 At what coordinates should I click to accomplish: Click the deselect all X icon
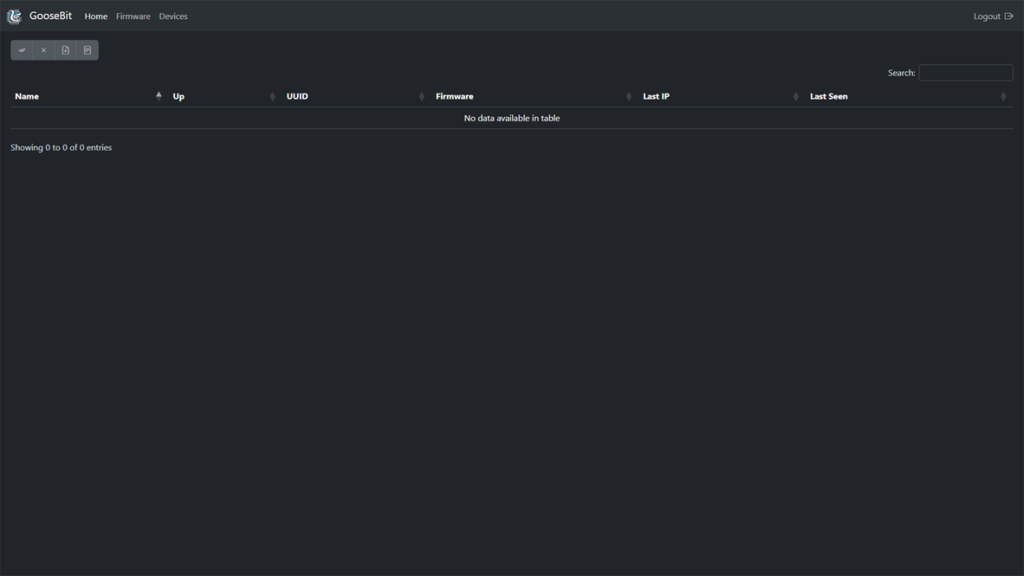[x=43, y=50]
